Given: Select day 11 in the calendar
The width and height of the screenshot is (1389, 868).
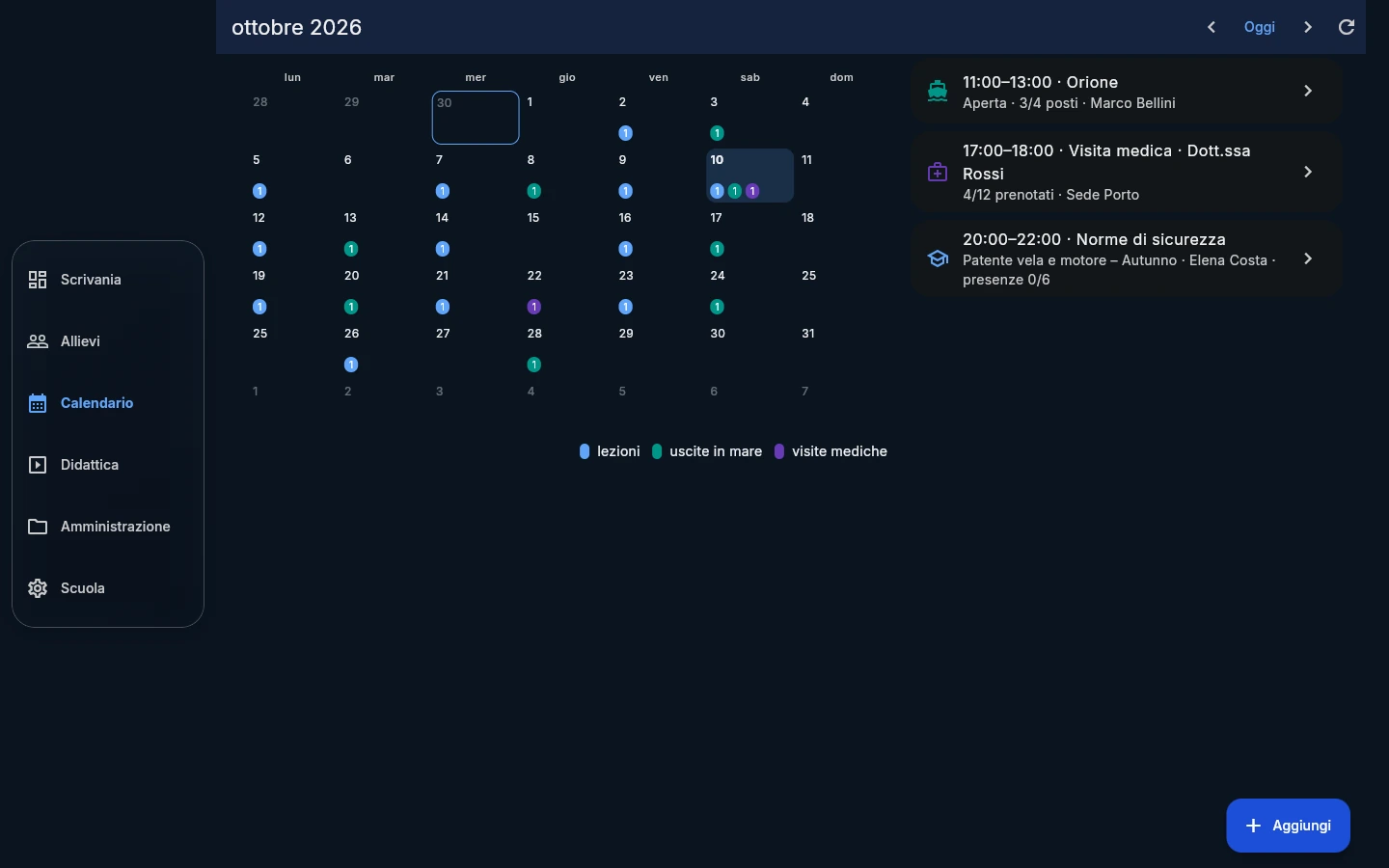Looking at the screenshot, I should (x=842, y=176).
